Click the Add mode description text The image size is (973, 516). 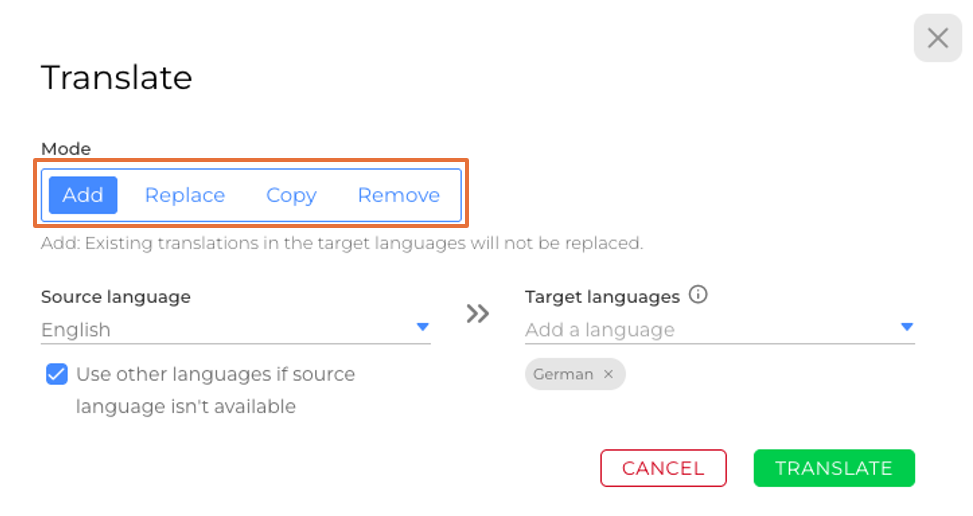(x=341, y=243)
